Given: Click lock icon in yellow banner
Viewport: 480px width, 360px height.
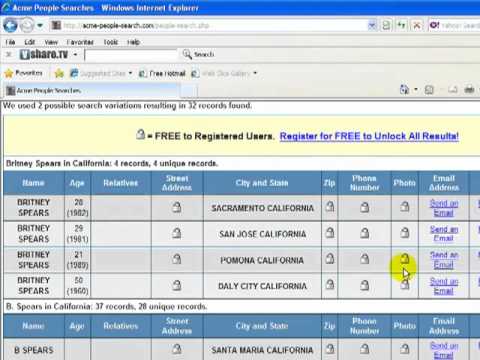Looking at the screenshot, I should tap(141, 134).
